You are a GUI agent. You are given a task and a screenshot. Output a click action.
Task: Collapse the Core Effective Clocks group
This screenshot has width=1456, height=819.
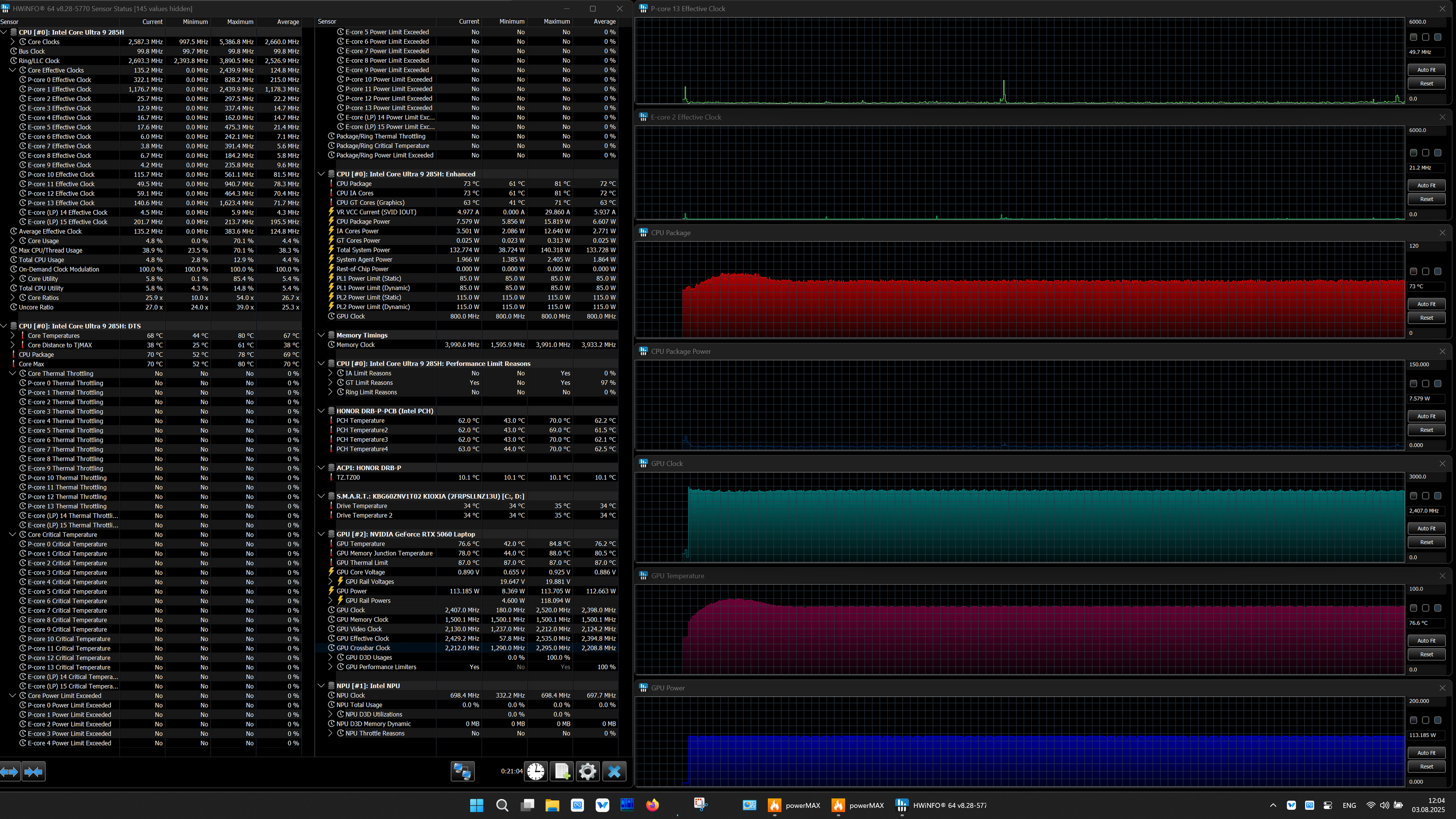click(x=13, y=70)
